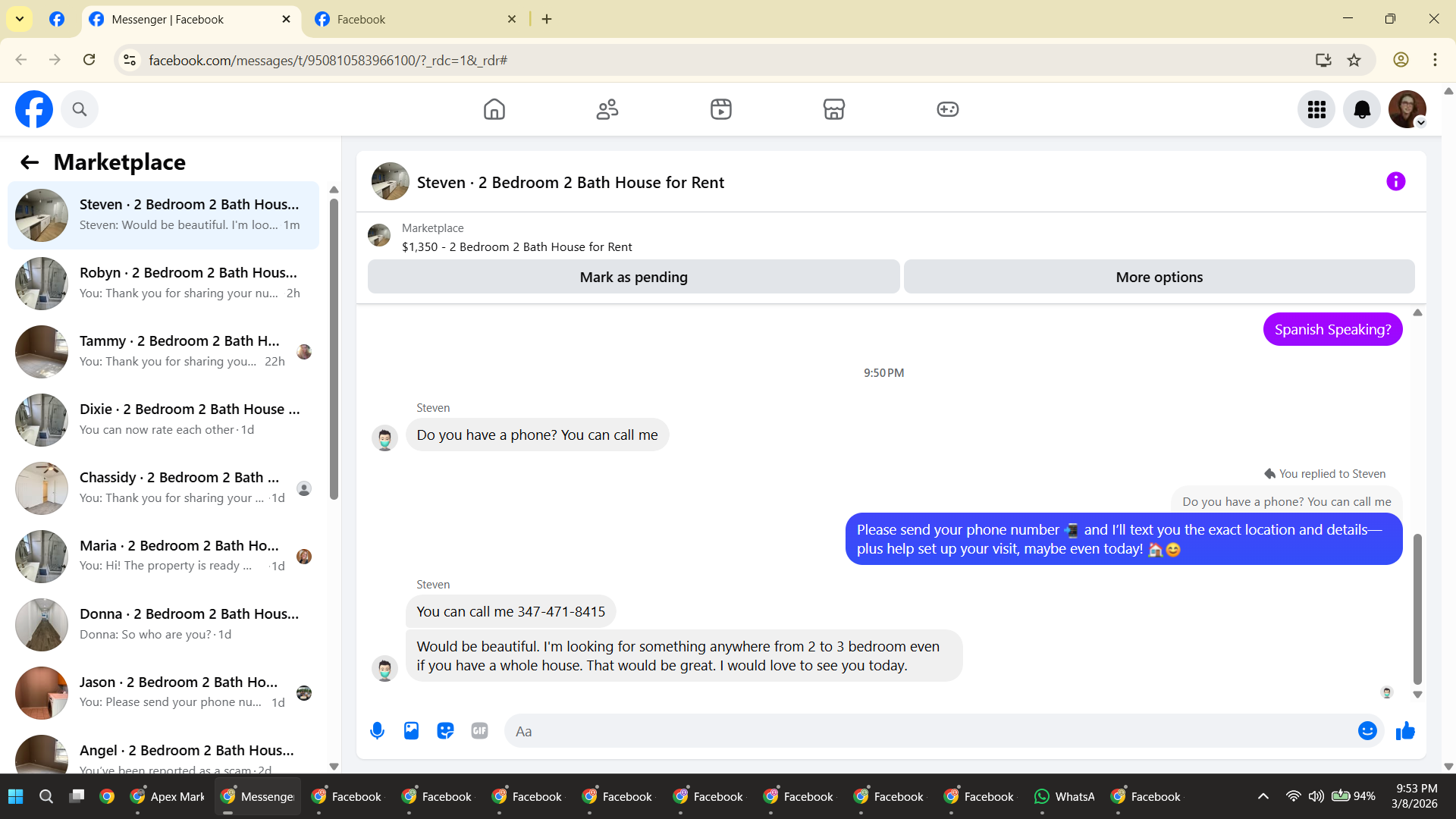Open the Chrome tab search dropdown
Viewport: 1456px width, 819px height.
pyautogui.click(x=20, y=19)
